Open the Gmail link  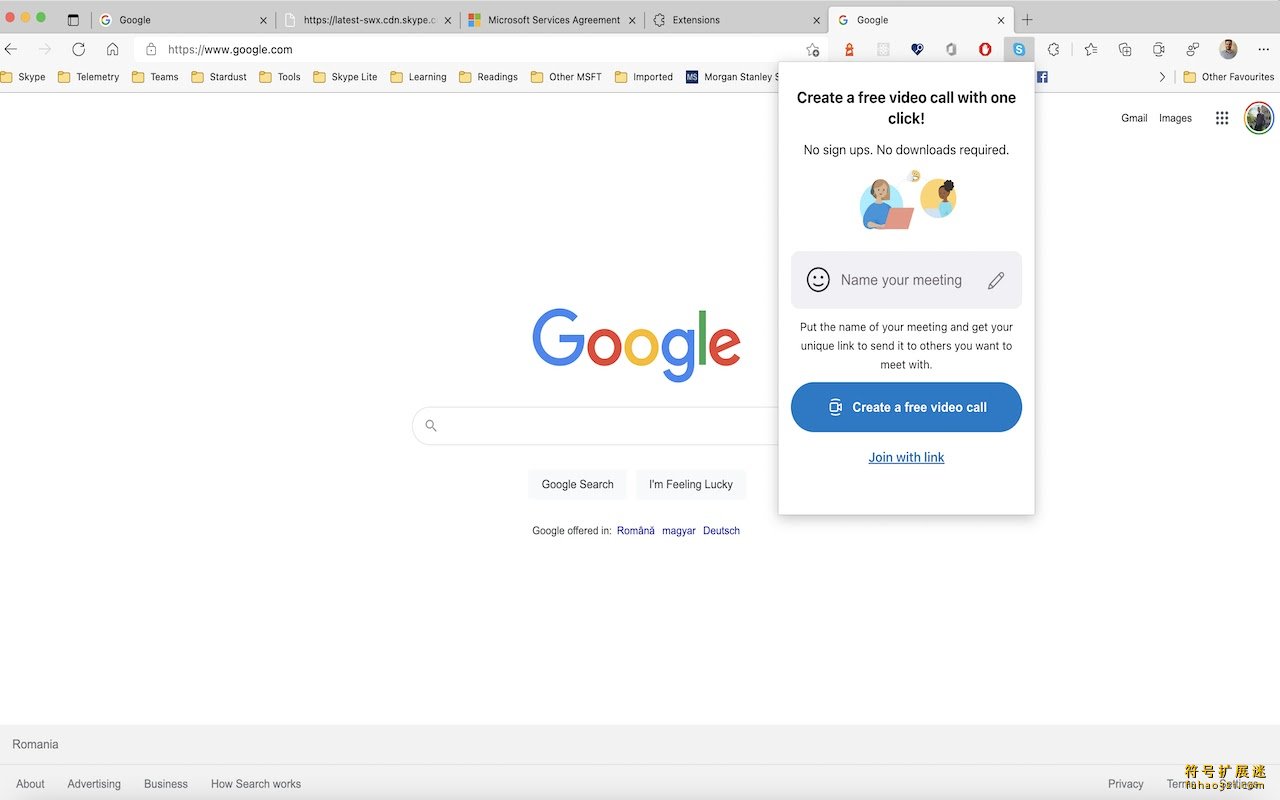click(1134, 118)
